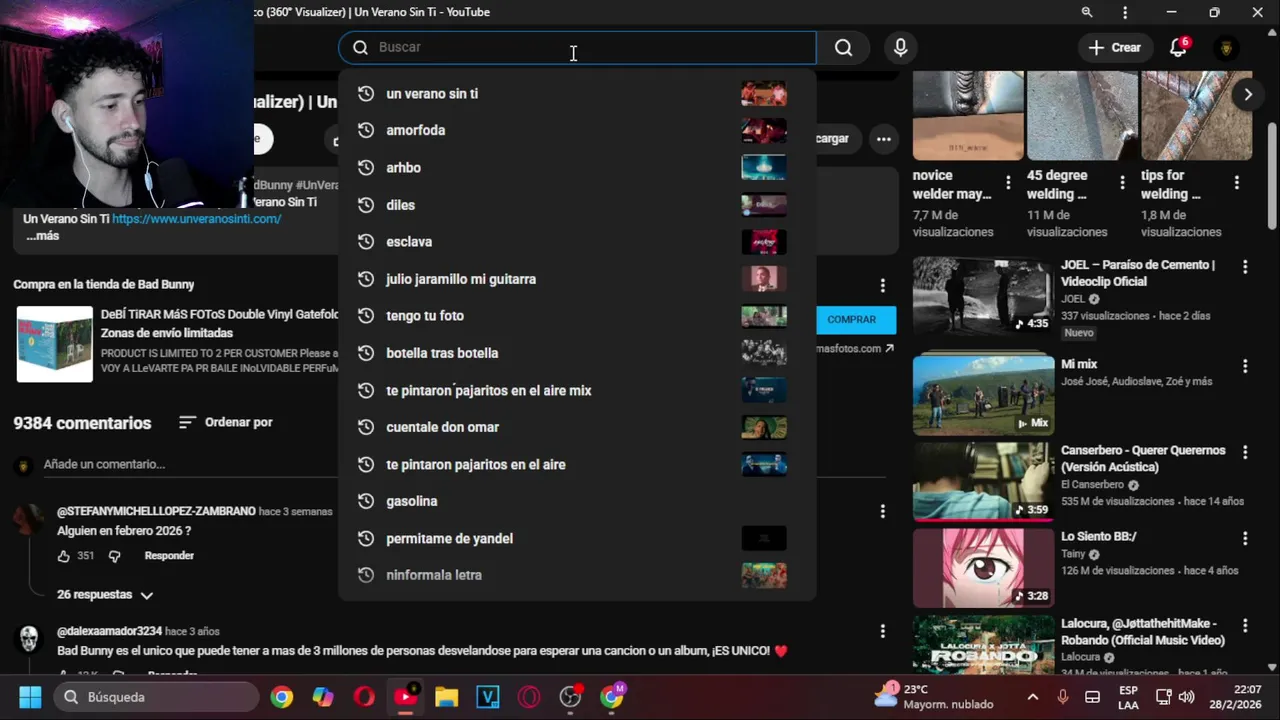Dislike STEFANYMICHELLLOPEZ-ZAMBRANO's comment
Image resolution: width=1280 pixels, height=720 pixels.
click(114, 556)
